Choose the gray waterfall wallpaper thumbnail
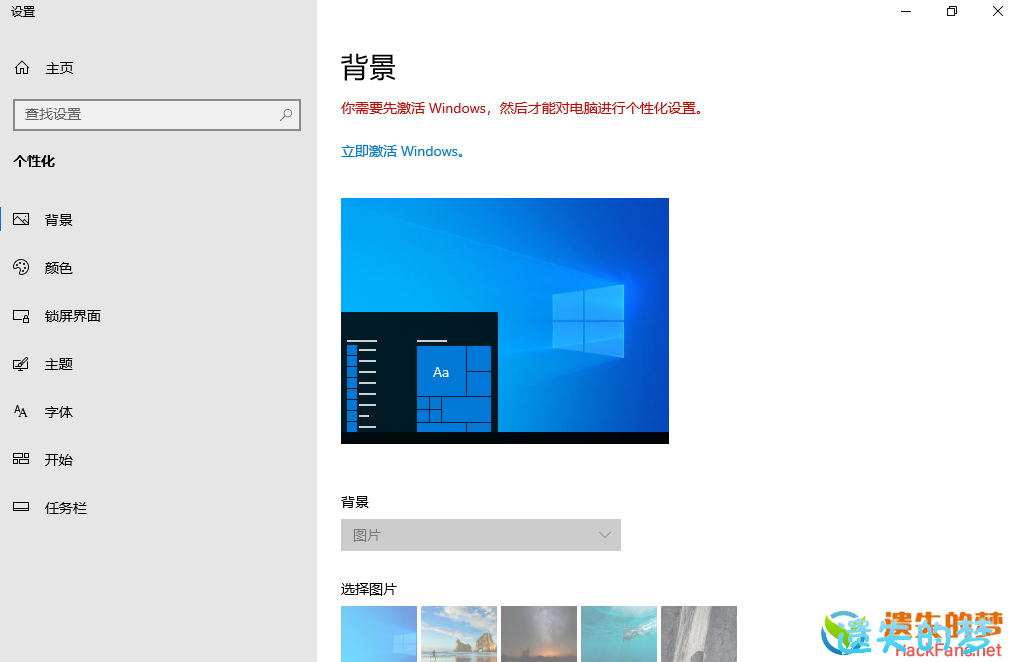 click(x=699, y=634)
